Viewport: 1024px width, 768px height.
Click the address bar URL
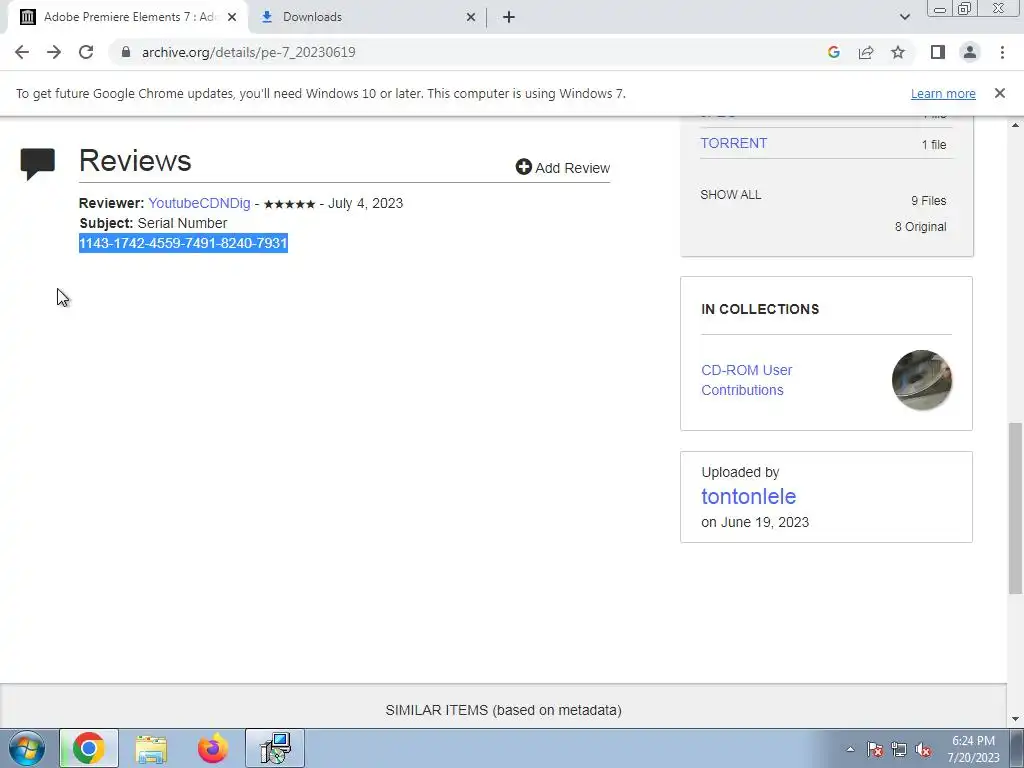tap(248, 52)
